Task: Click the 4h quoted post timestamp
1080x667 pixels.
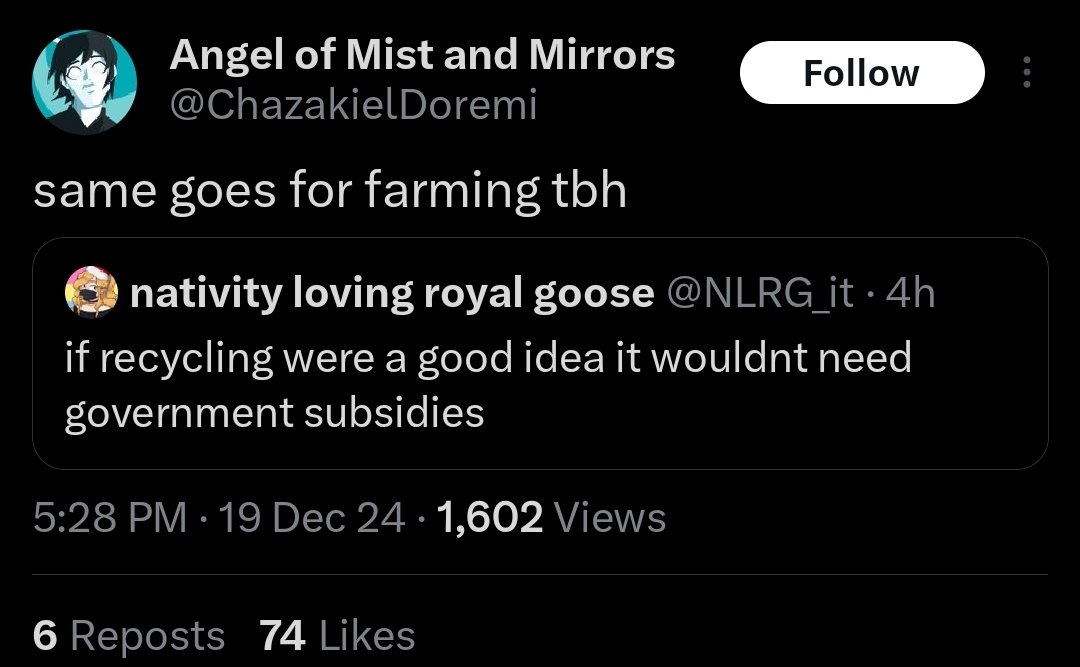Action: 910,294
